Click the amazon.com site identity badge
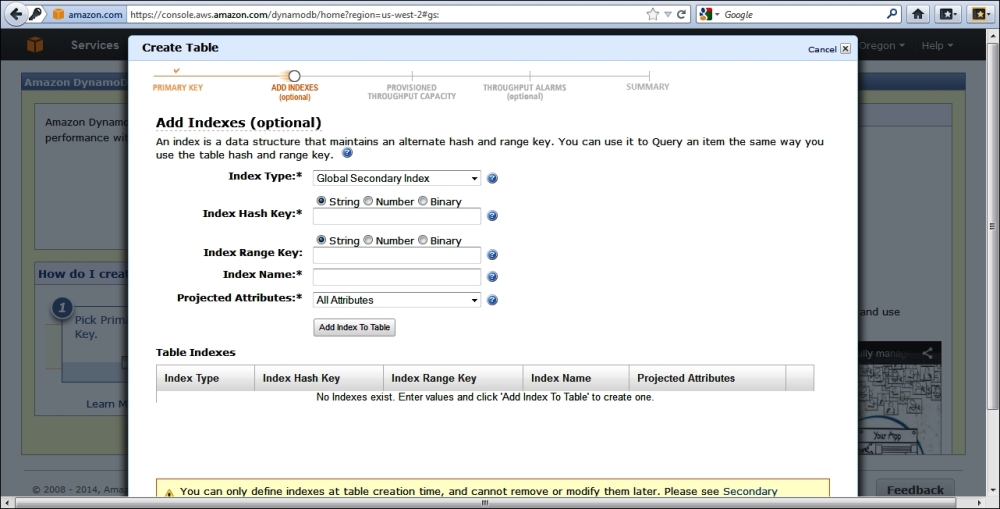This screenshot has height=509, width=1000. (87, 14)
